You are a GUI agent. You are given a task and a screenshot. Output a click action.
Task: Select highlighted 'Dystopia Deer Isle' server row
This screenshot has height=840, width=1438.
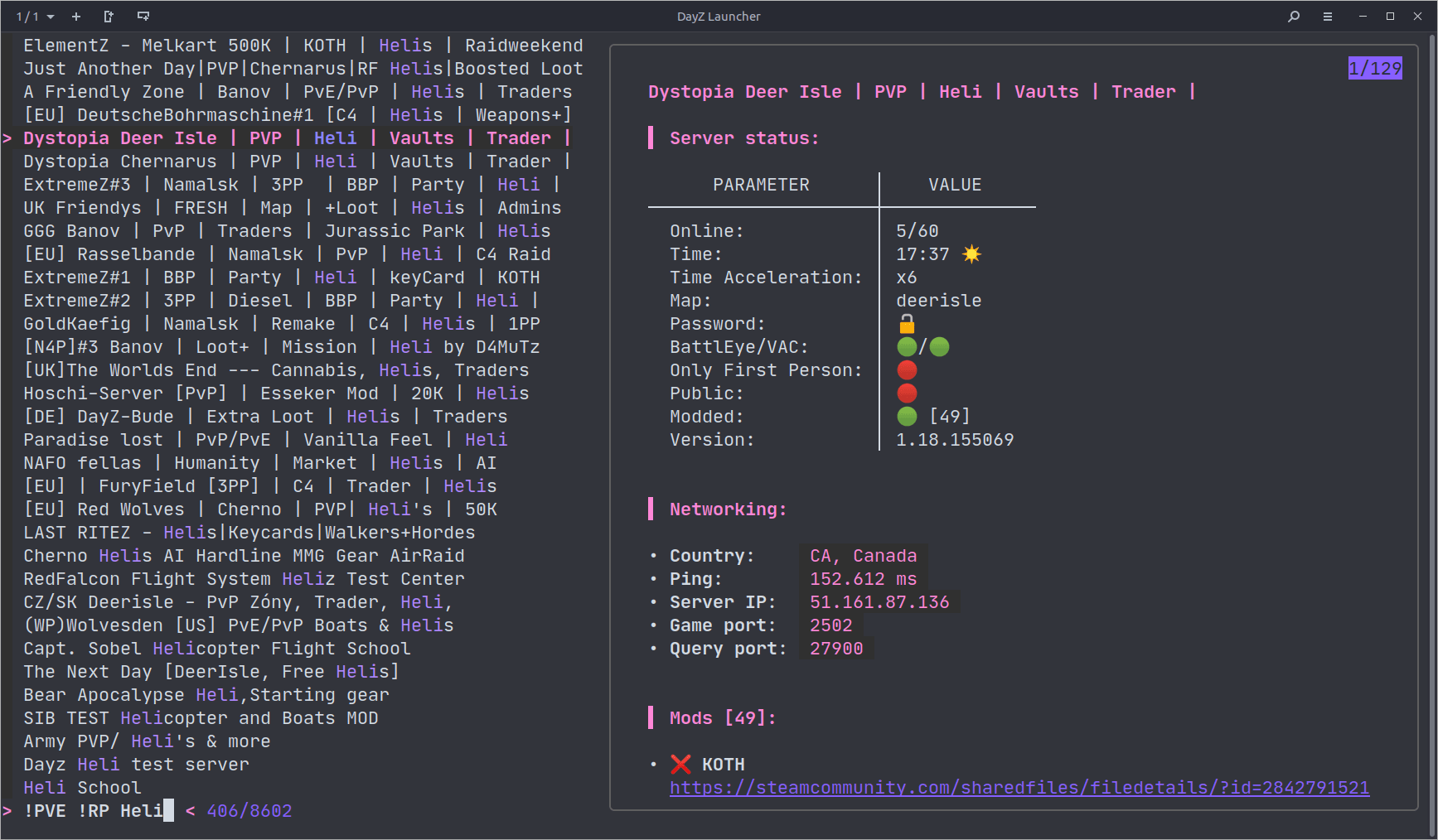point(298,138)
